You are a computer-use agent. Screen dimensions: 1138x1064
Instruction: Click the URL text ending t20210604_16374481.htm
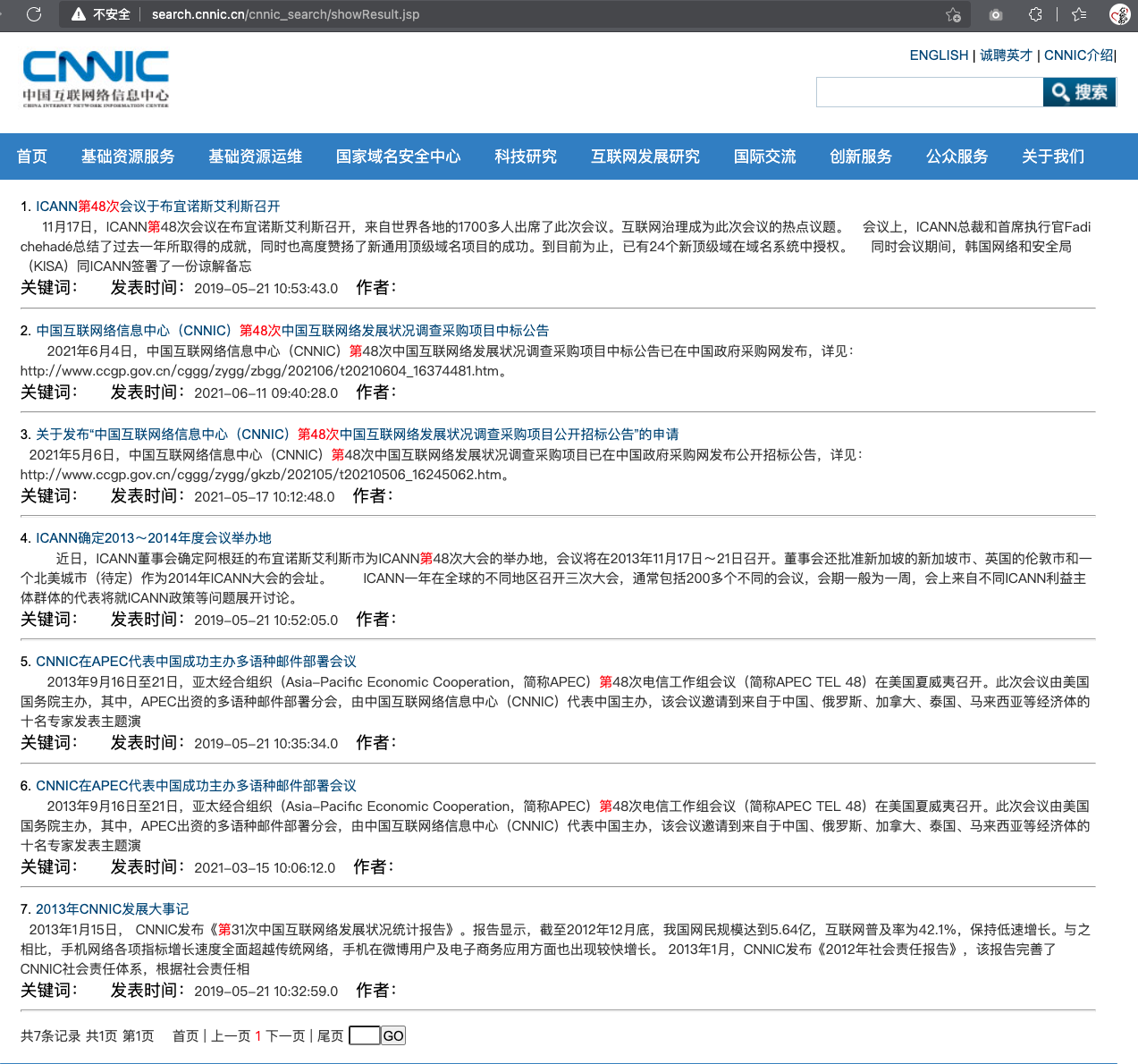pos(259,371)
